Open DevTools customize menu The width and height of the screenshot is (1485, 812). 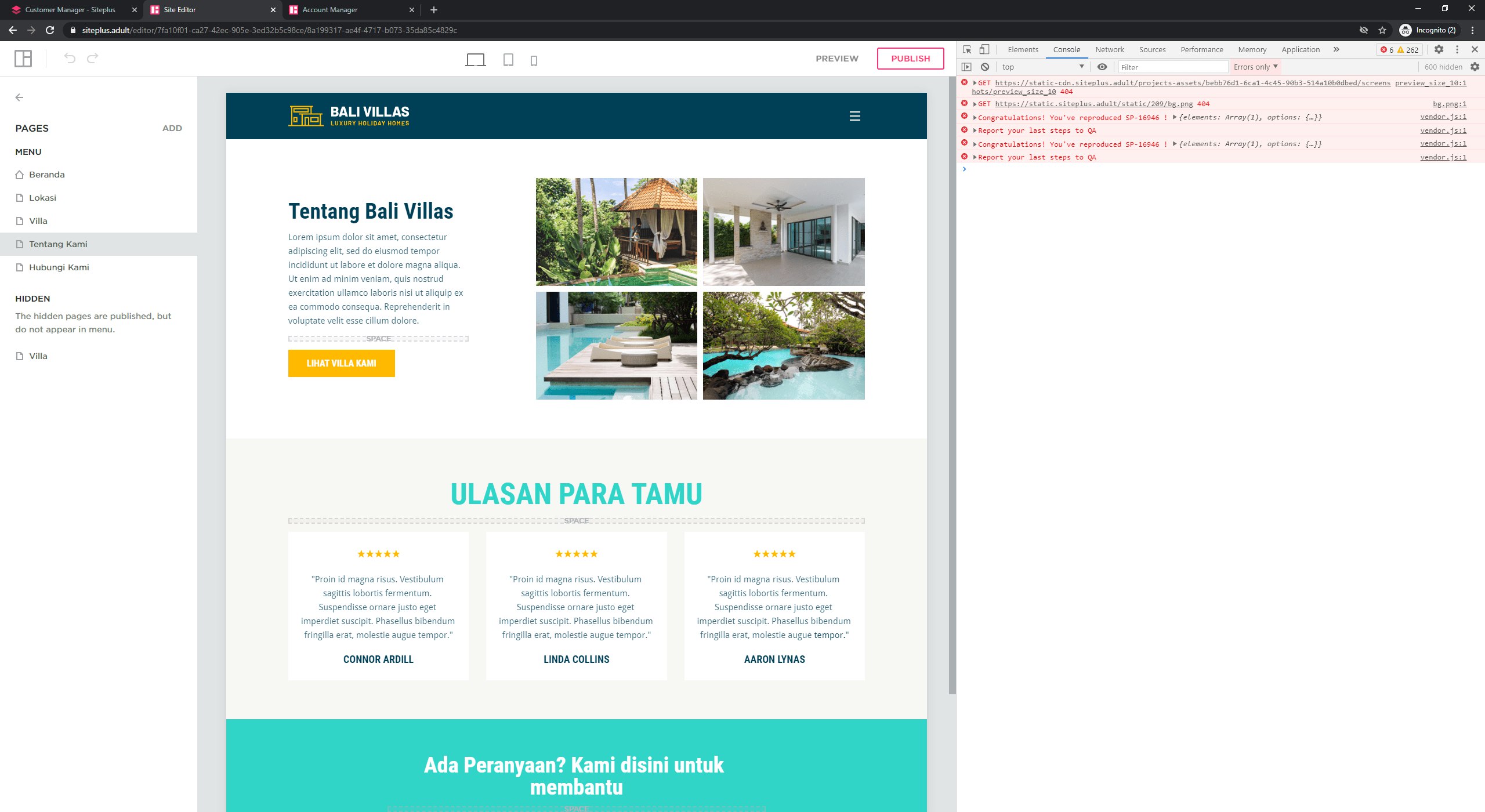(x=1457, y=49)
